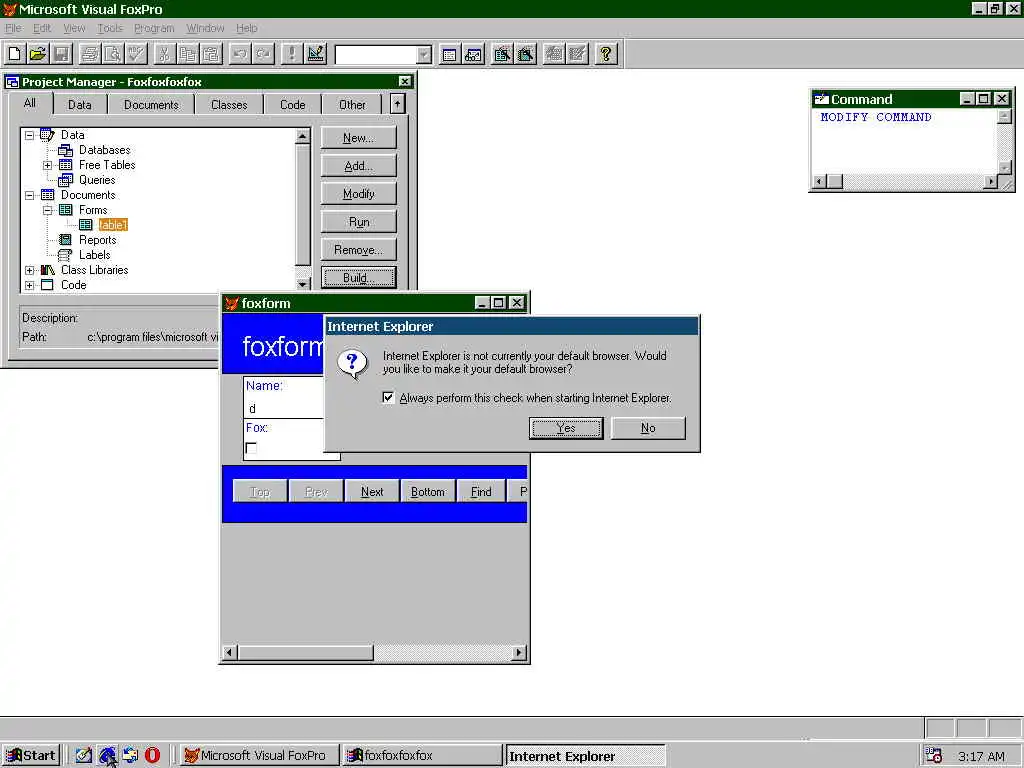Click Yes in the Internet Explorer dialog
This screenshot has width=1024, height=768.
566,428
